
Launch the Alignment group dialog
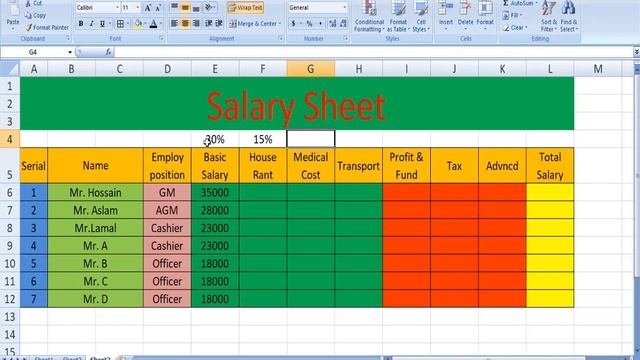280,38
